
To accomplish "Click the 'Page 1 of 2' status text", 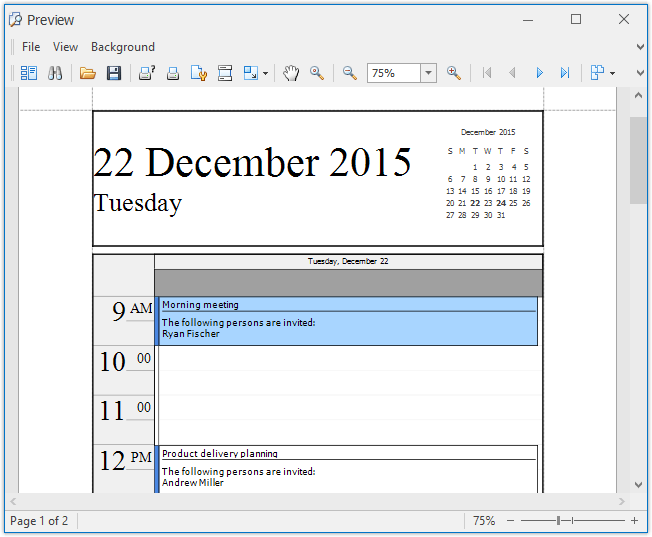I will click(x=39, y=521).
